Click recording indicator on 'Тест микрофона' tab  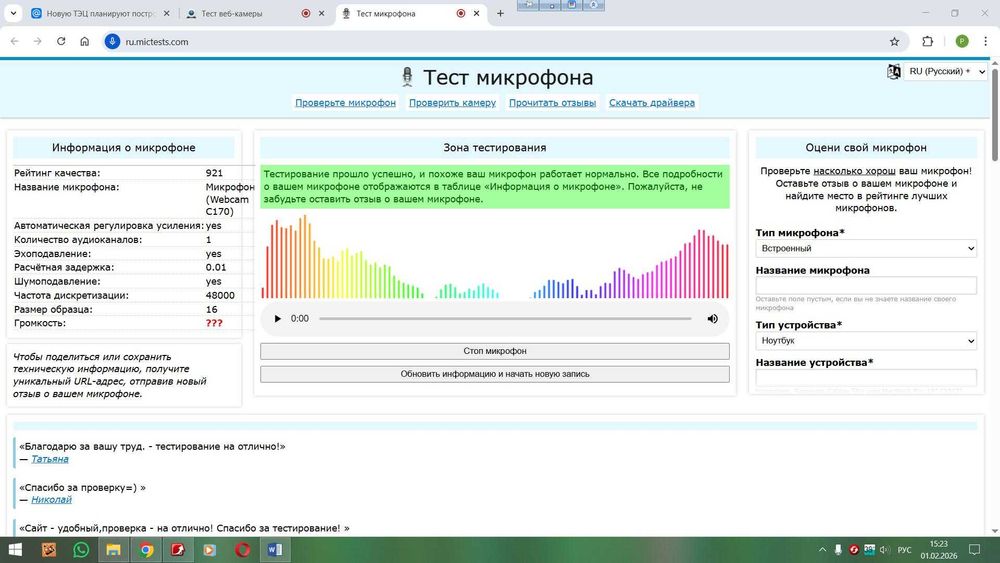pyautogui.click(x=460, y=13)
